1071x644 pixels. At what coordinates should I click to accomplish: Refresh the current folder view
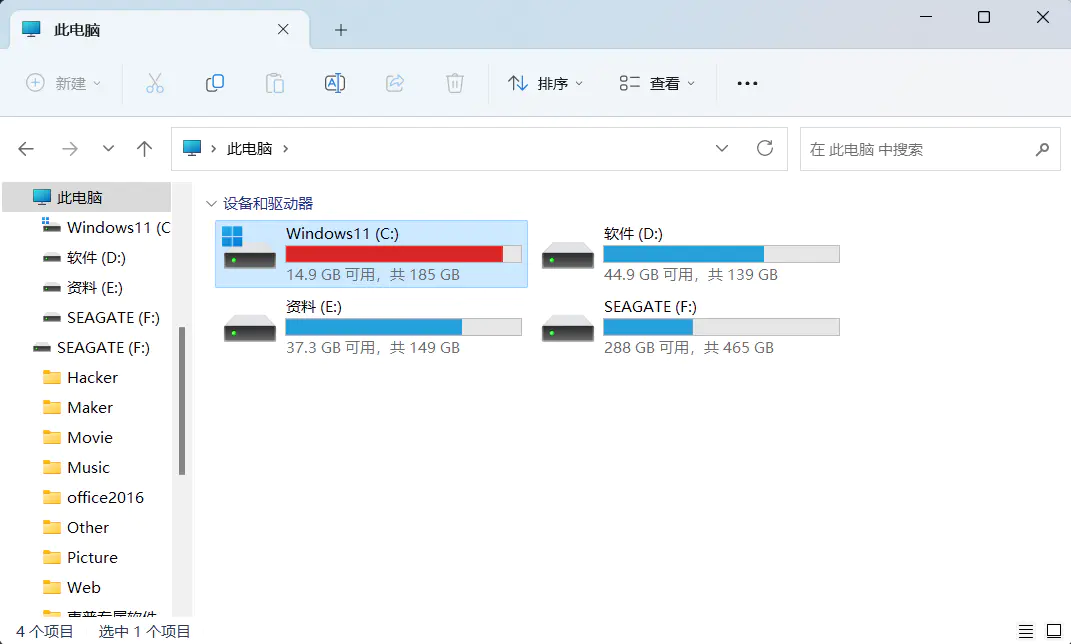(765, 148)
